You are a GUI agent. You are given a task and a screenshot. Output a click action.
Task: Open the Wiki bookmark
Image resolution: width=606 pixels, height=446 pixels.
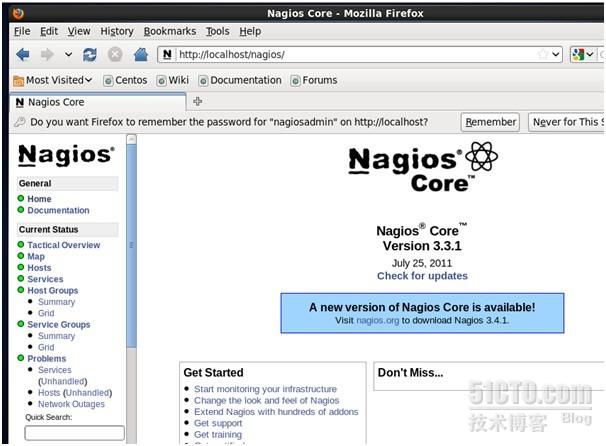click(173, 80)
